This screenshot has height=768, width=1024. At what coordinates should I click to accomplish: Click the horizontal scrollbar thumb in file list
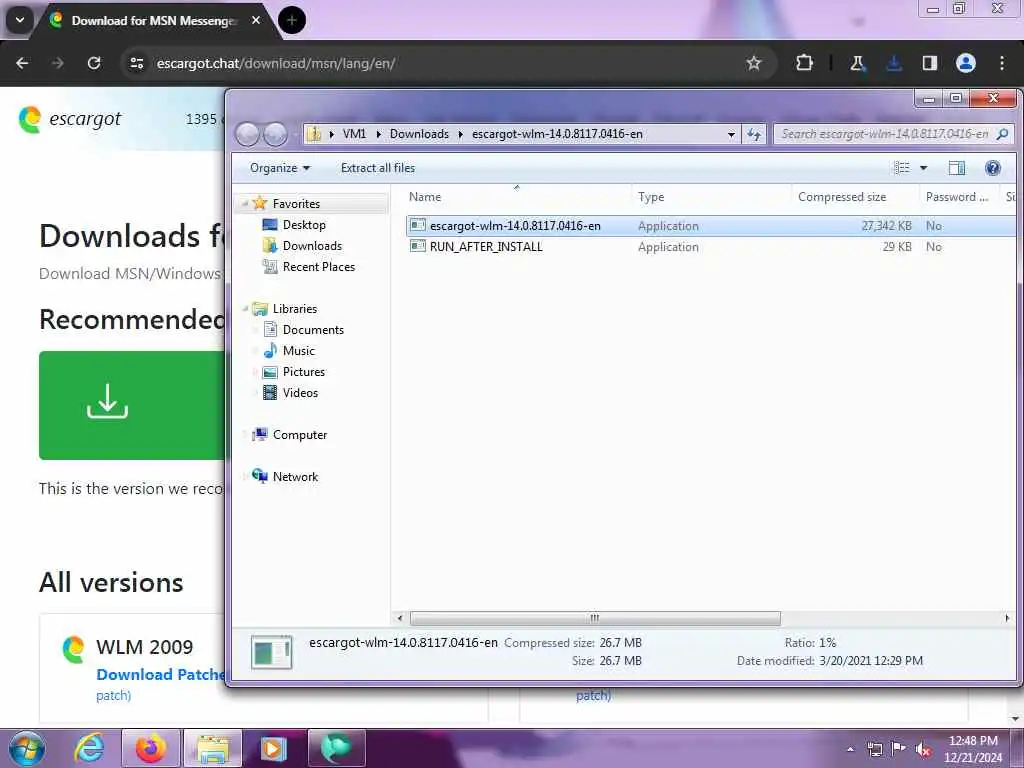[x=594, y=618]
